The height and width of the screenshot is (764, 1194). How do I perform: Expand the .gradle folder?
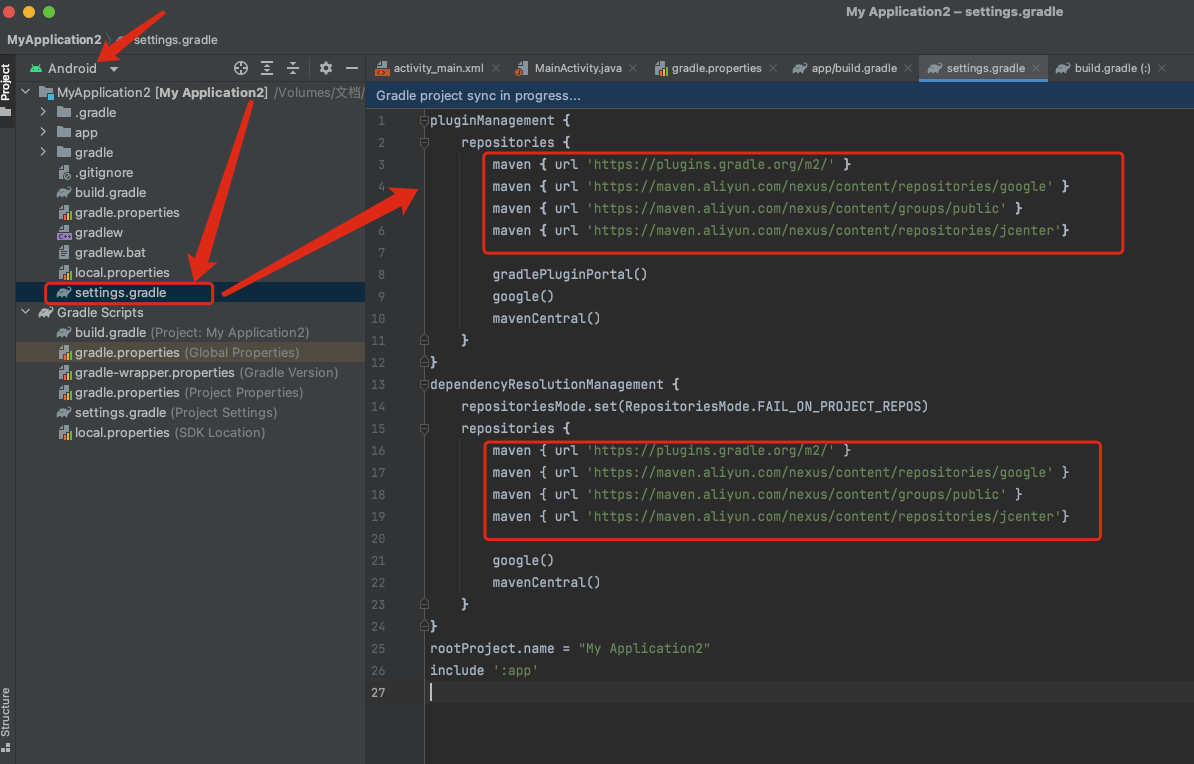(43, 112)
